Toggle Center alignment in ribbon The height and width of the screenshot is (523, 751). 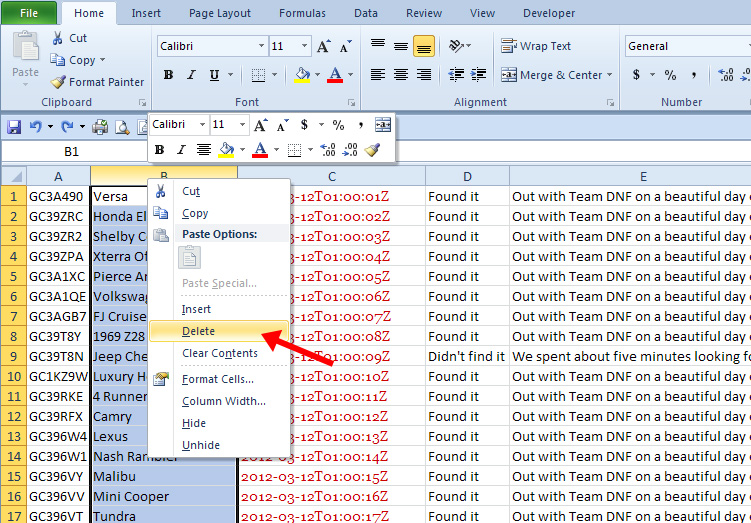pyautogui.click(x=401, y=75)
